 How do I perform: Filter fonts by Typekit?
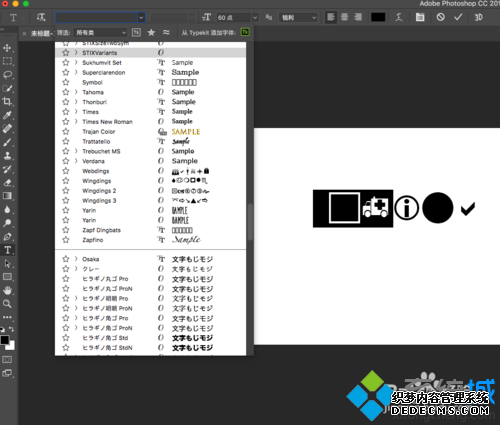pyautogui.click(x=136, y=32)
